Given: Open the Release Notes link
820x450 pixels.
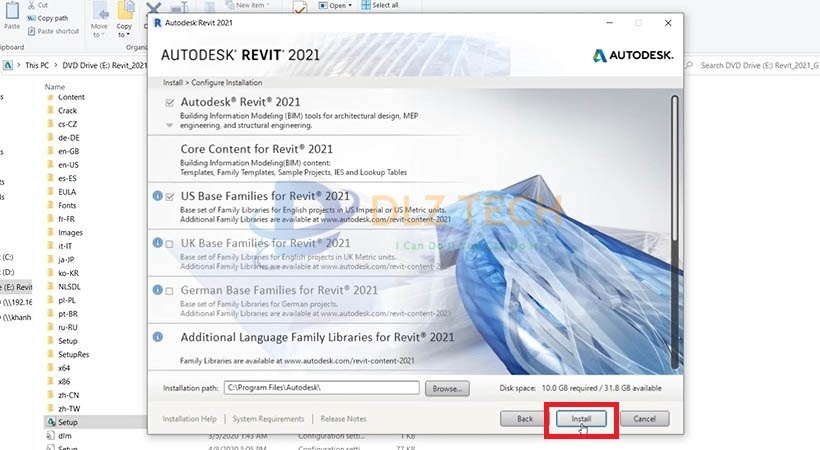Looking at the screenshot, I should (x=343, y=419).
